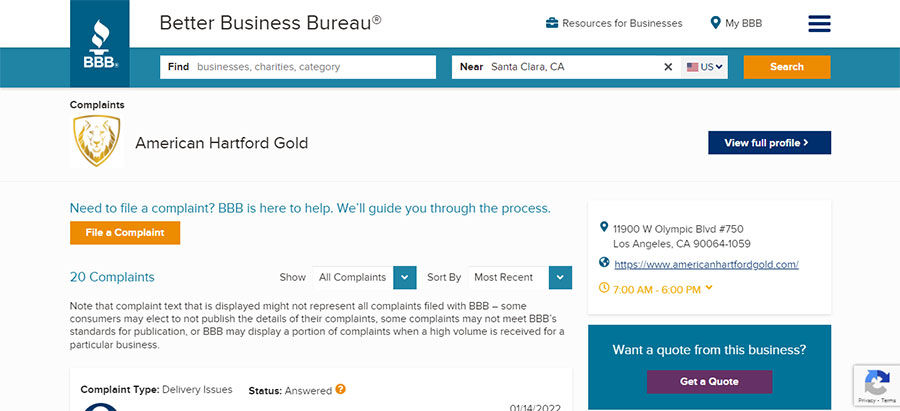This screenshot has width=900, height=411.
Task: Click the View full profile button
Action: pyautogui.click(x=770, y=143)
